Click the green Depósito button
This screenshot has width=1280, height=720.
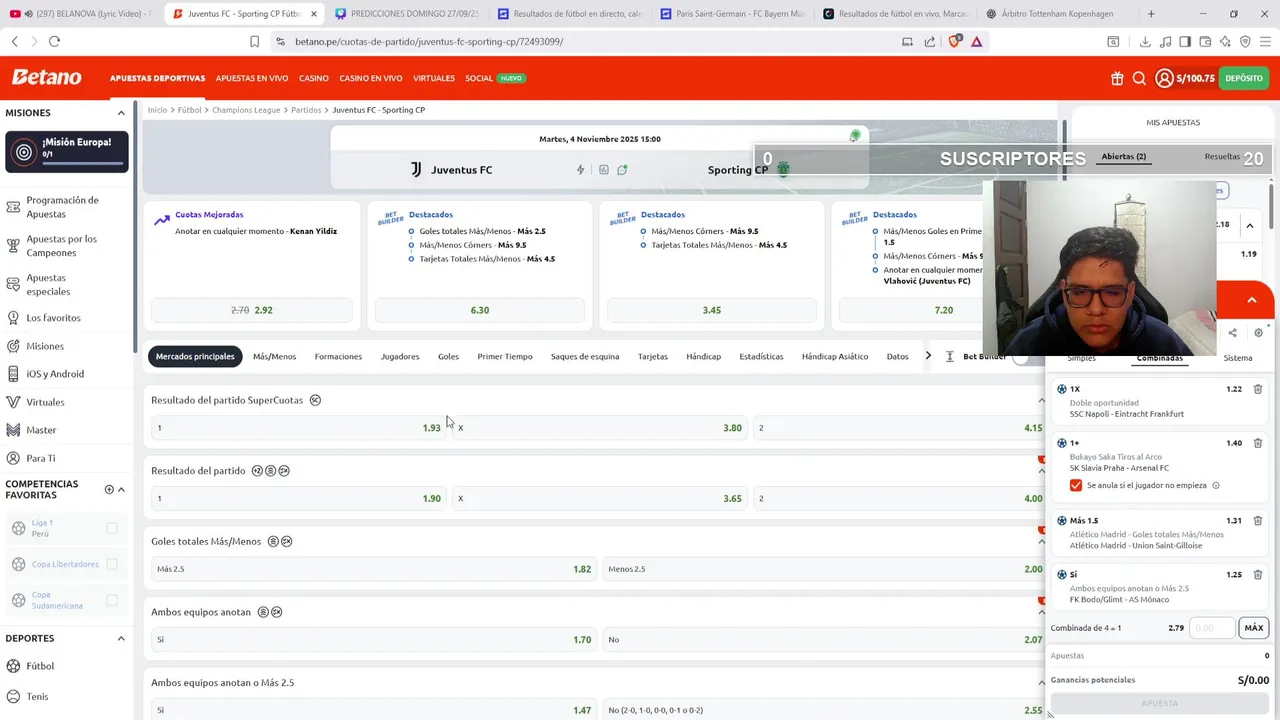(x=1244, y=78)
